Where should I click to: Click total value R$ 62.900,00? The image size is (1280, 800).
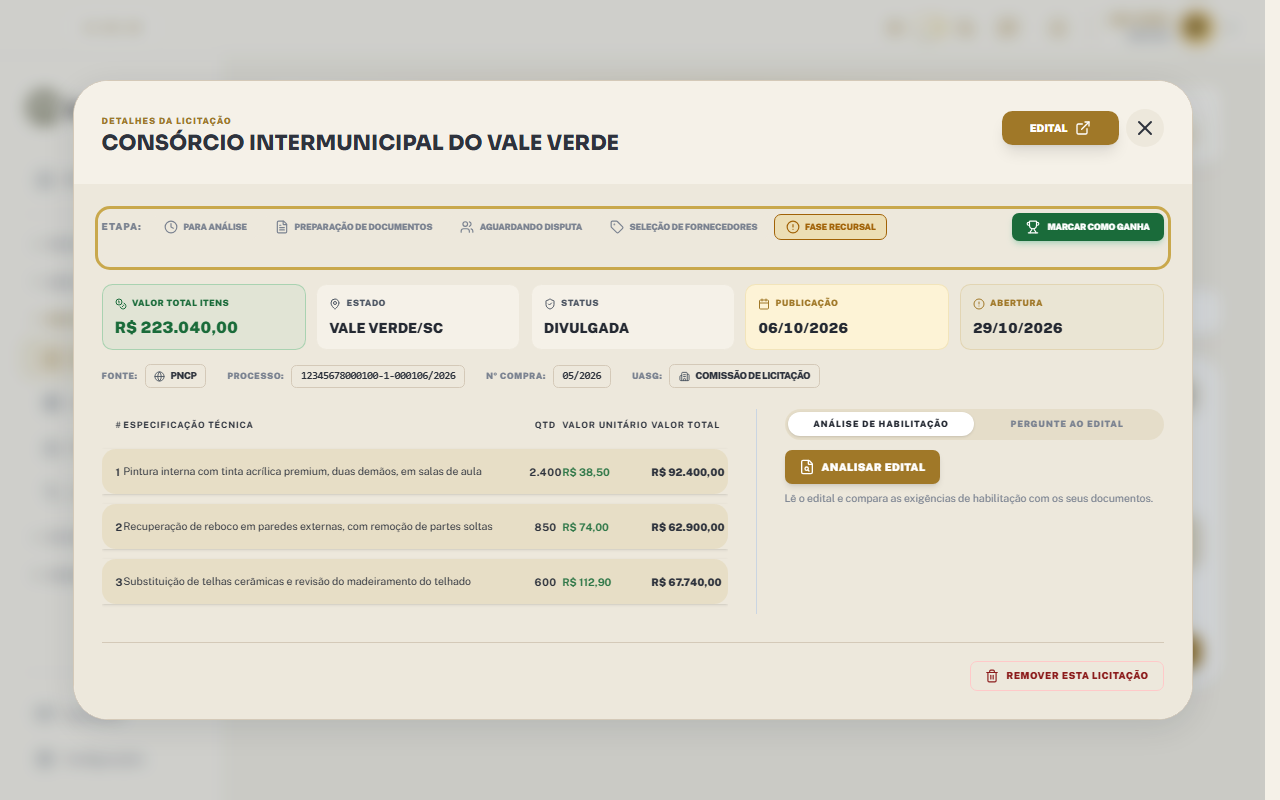coord(688,527)
